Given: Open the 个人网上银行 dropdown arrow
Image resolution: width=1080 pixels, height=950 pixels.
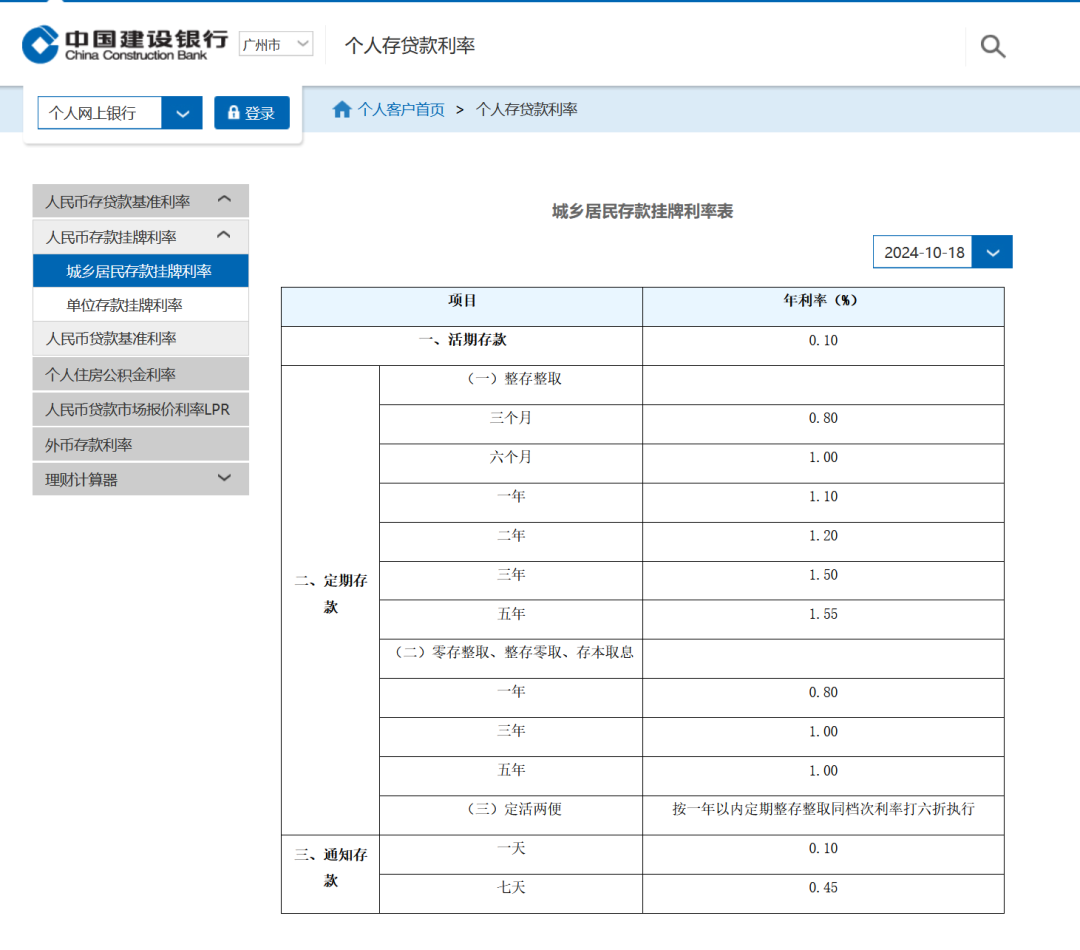Looking at the screenshot, I should click(x=182, y=113).
